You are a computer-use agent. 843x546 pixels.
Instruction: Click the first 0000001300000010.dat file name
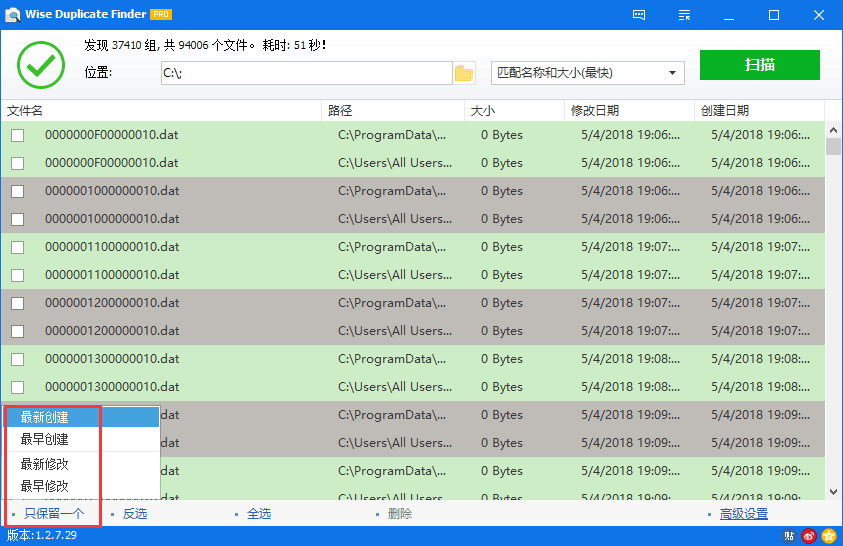(112, 359)
